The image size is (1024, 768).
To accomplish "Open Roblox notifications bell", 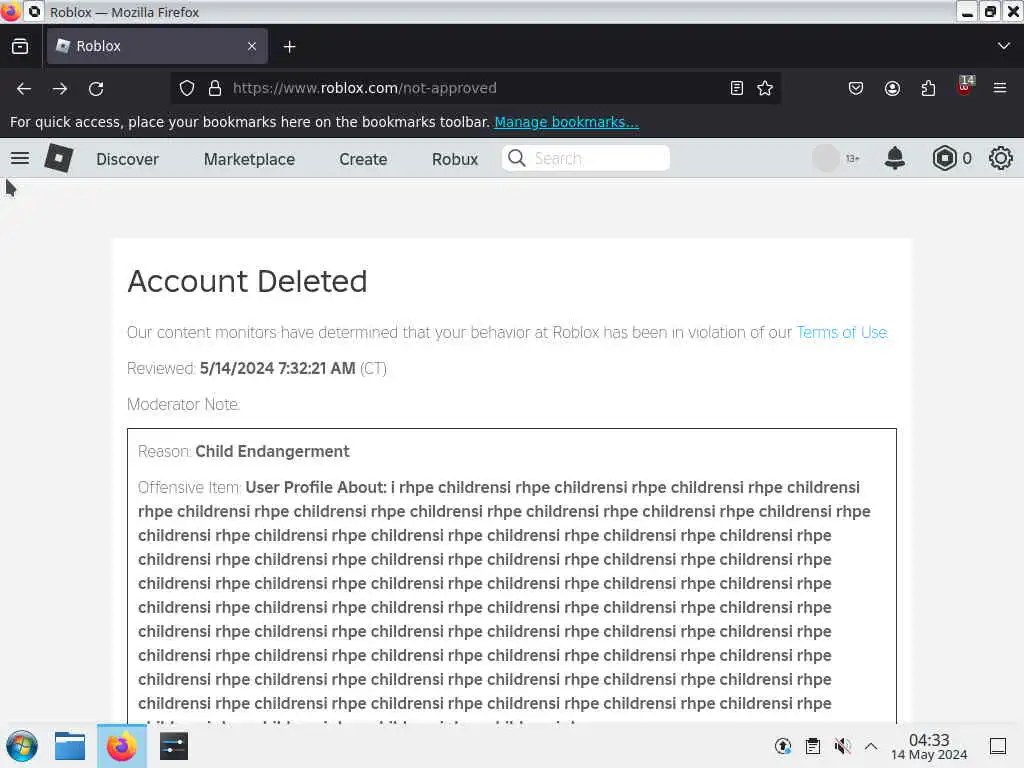I will pyautogui.click(x=895, y=158).
